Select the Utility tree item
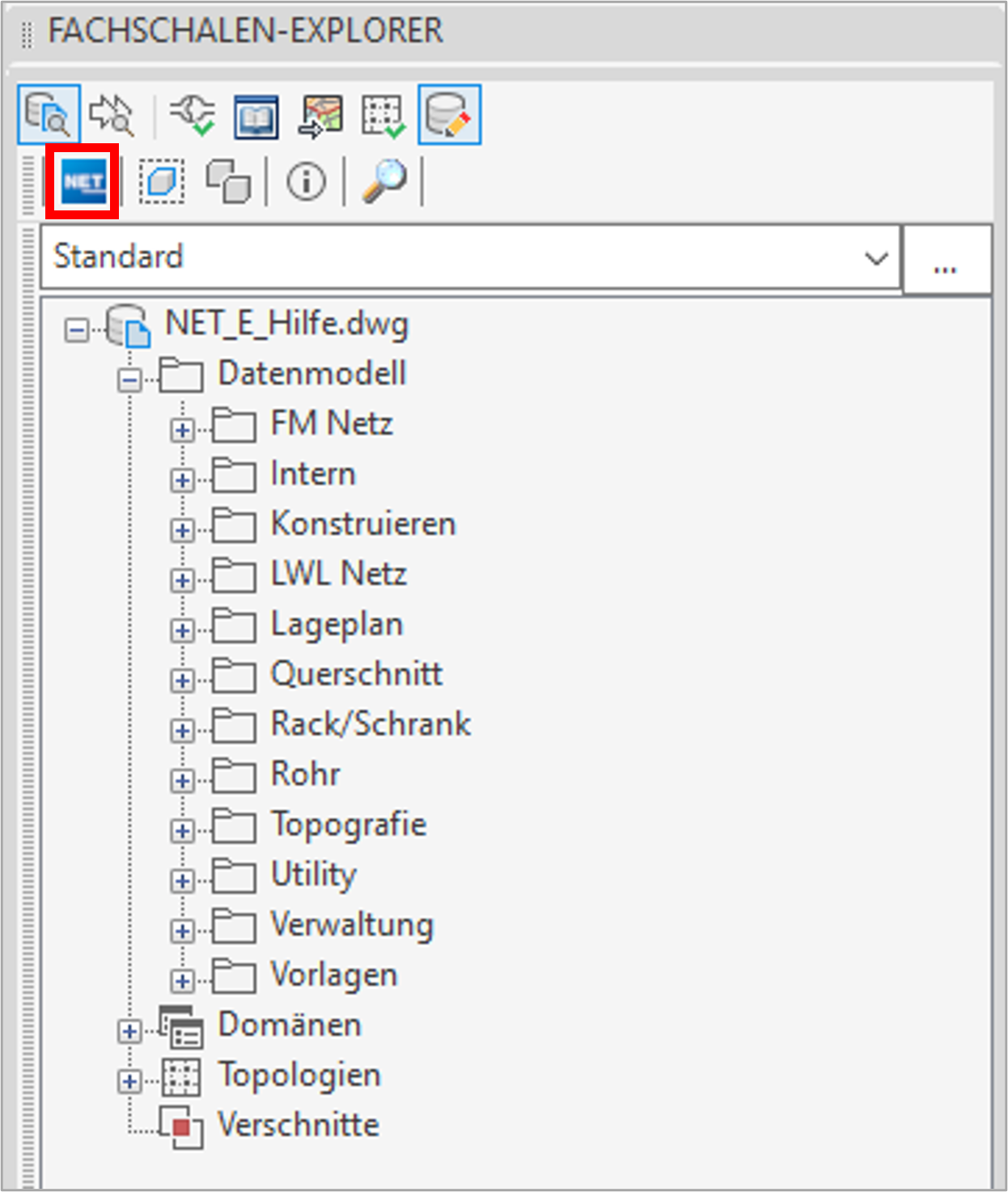 314,876
